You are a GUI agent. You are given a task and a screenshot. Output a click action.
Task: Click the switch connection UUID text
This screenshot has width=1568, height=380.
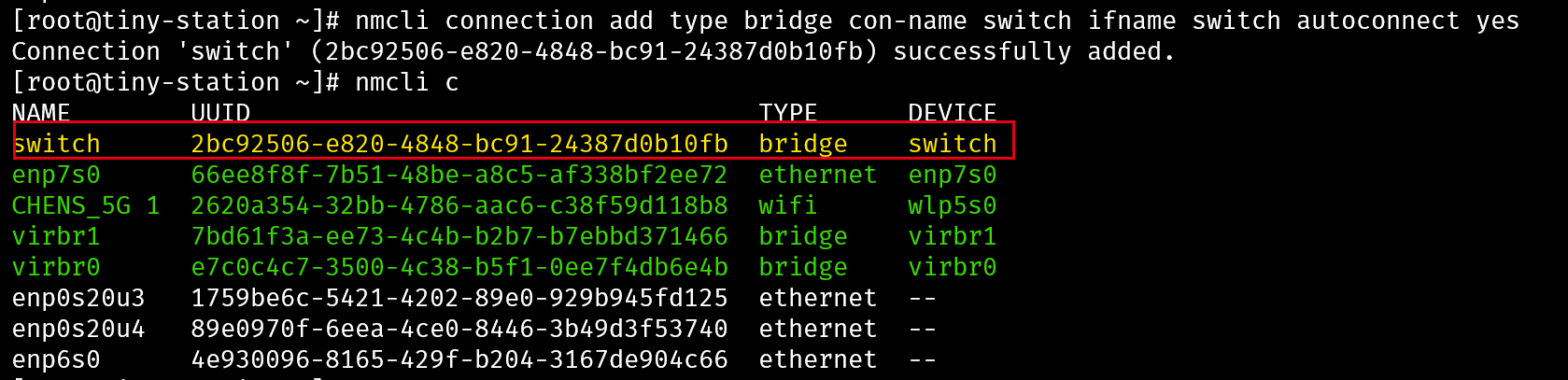pos(459,144)
